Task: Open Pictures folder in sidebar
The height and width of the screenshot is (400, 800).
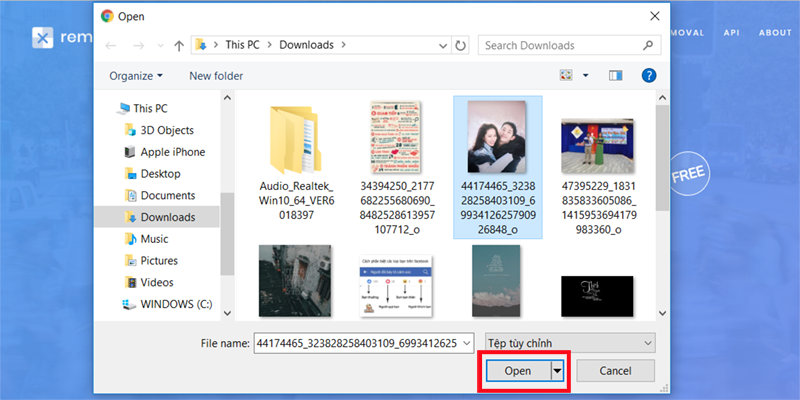Action: click(151, 260)
